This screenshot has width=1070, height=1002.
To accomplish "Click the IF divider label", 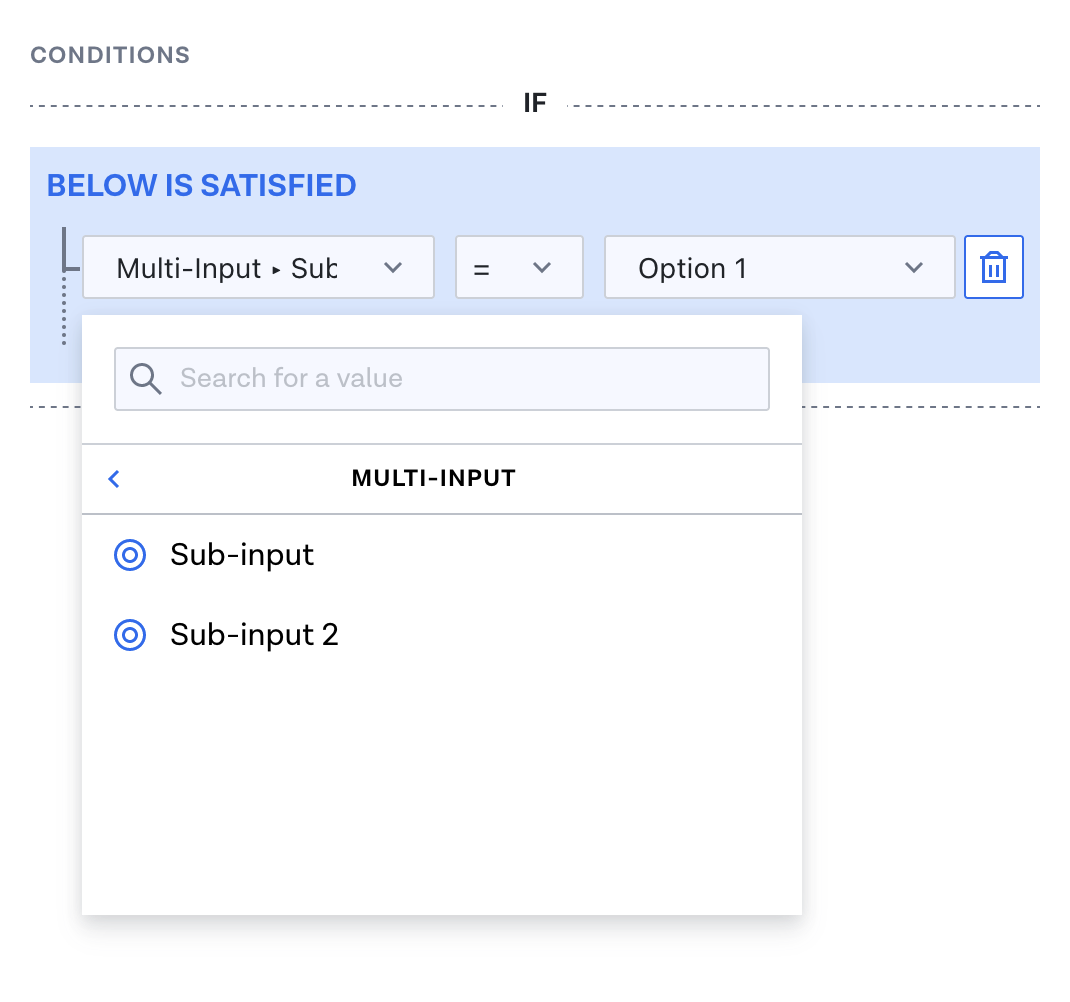I will [535, 104].
